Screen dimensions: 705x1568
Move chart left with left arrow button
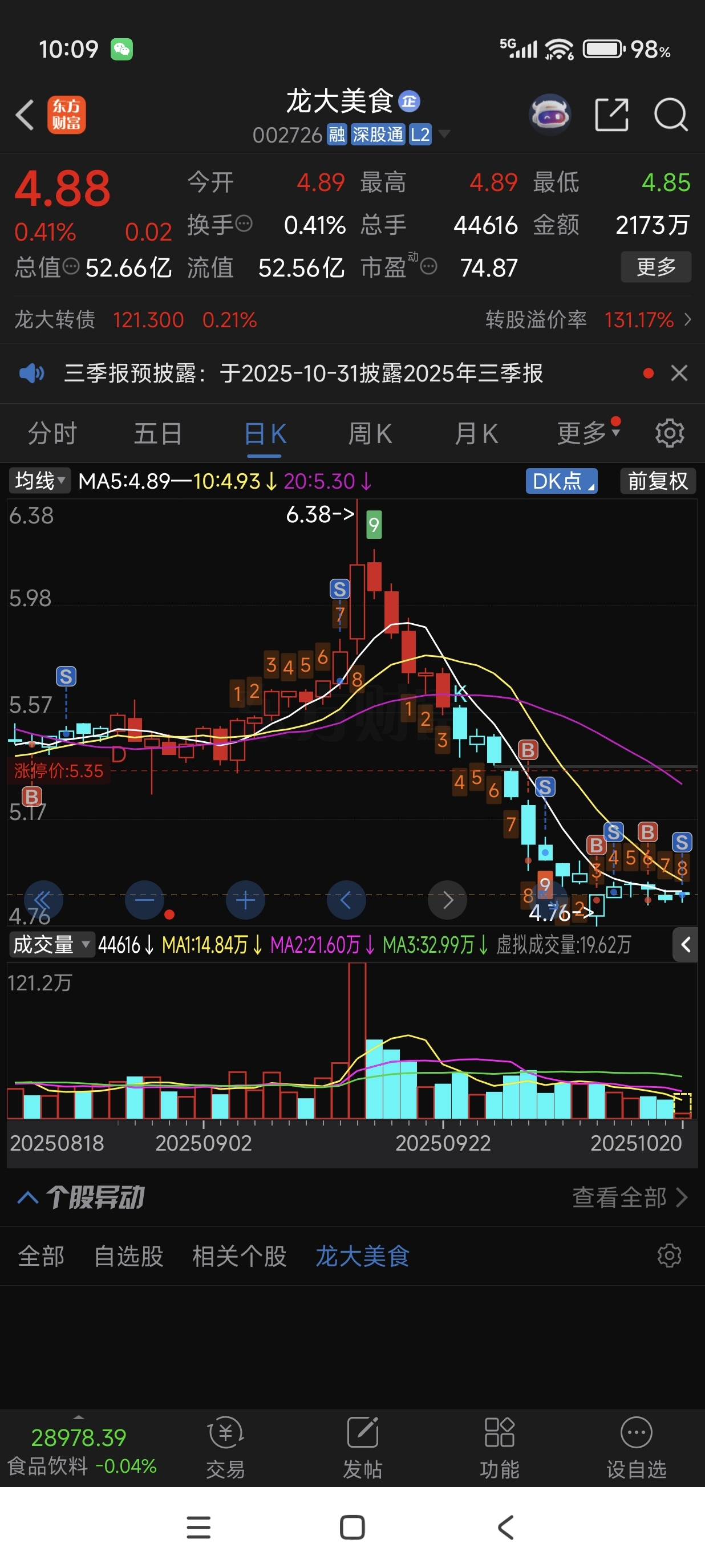click(x=346, y=900)
